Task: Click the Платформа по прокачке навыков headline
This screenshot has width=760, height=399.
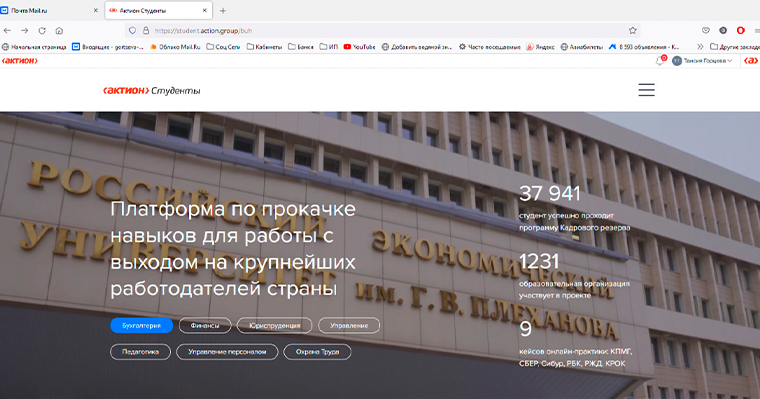Action: 233,249
